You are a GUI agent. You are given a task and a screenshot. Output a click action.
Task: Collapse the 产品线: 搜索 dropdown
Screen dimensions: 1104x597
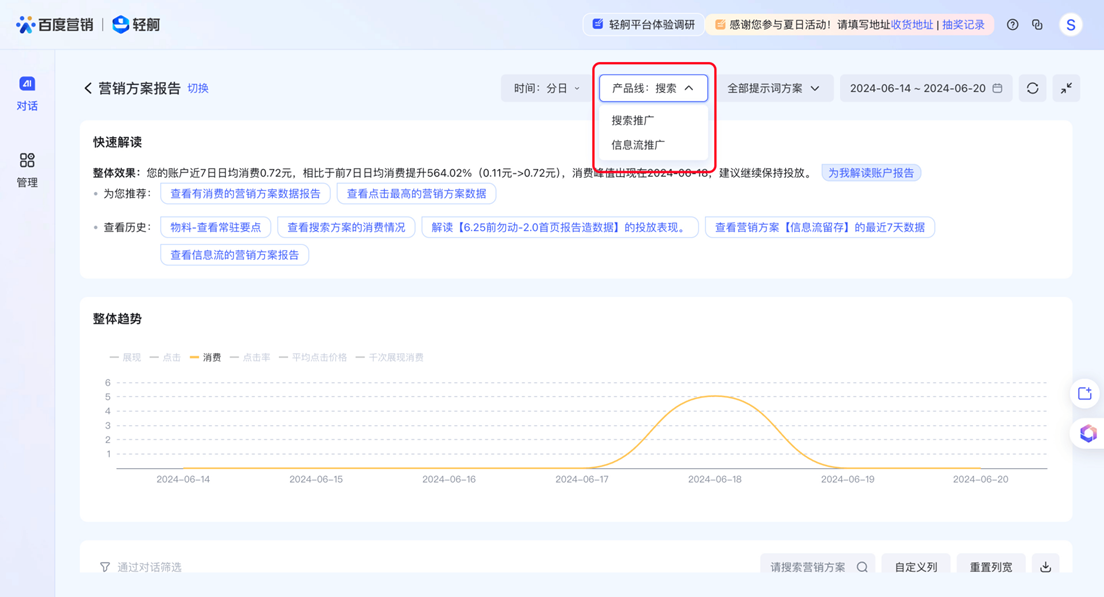tap(653, 88)
